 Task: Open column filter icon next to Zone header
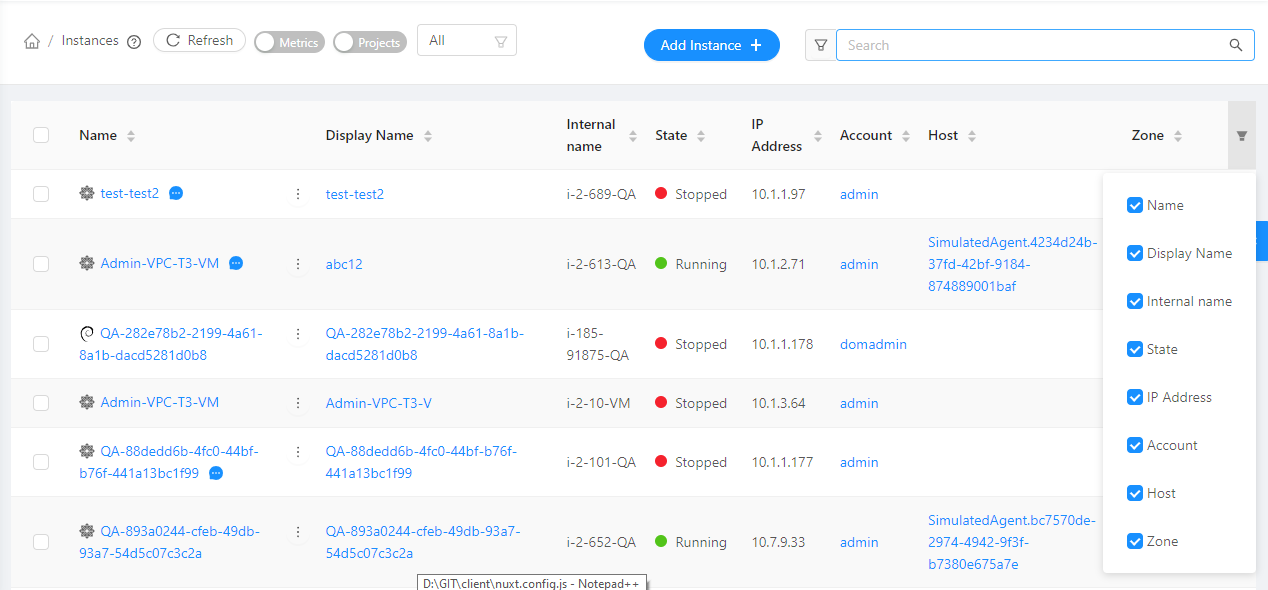tap(1242, 135)
